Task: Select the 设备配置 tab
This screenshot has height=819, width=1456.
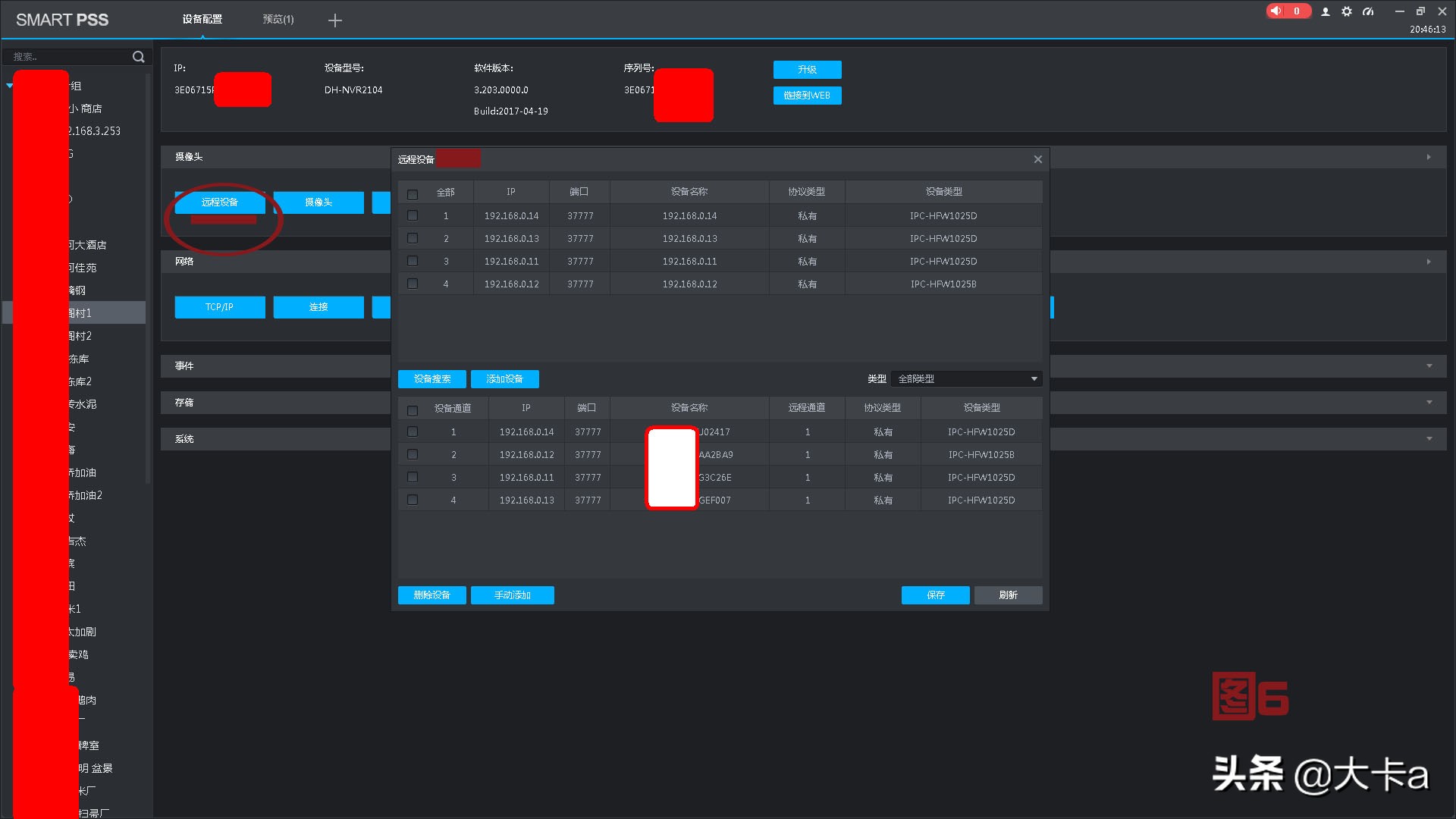Action: tap(202, 20)
